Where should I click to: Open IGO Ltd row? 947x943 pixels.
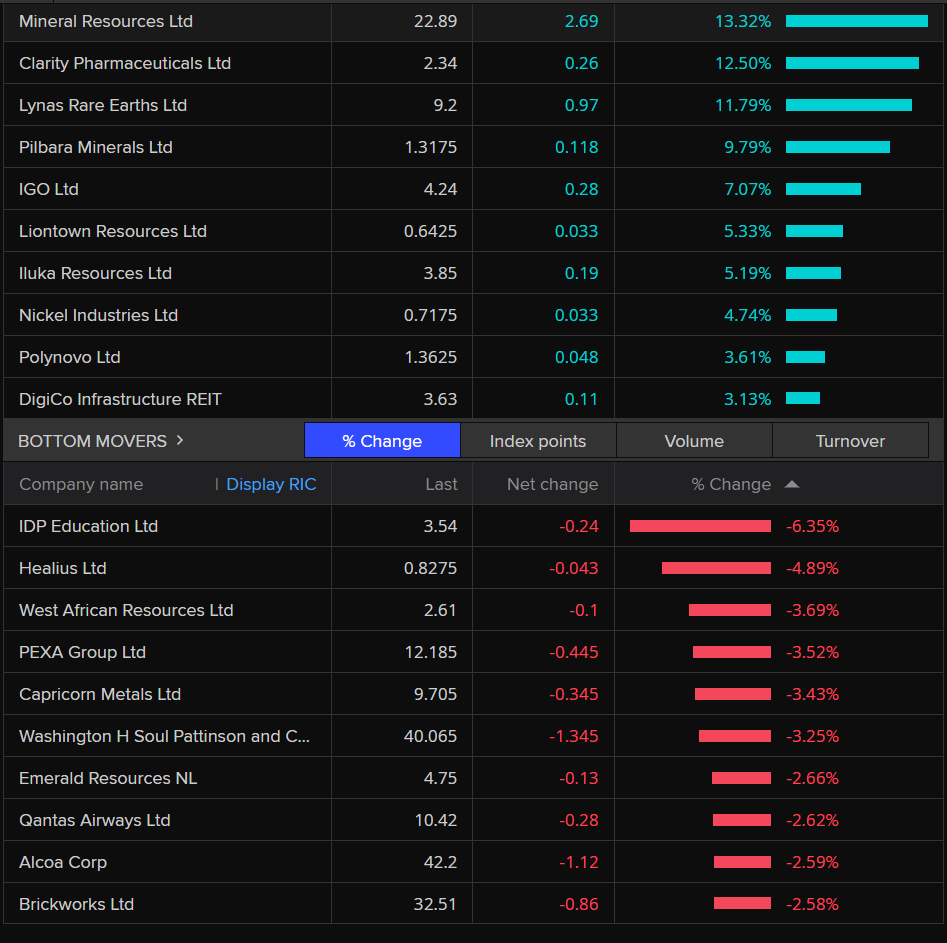[x=49, y=189]
